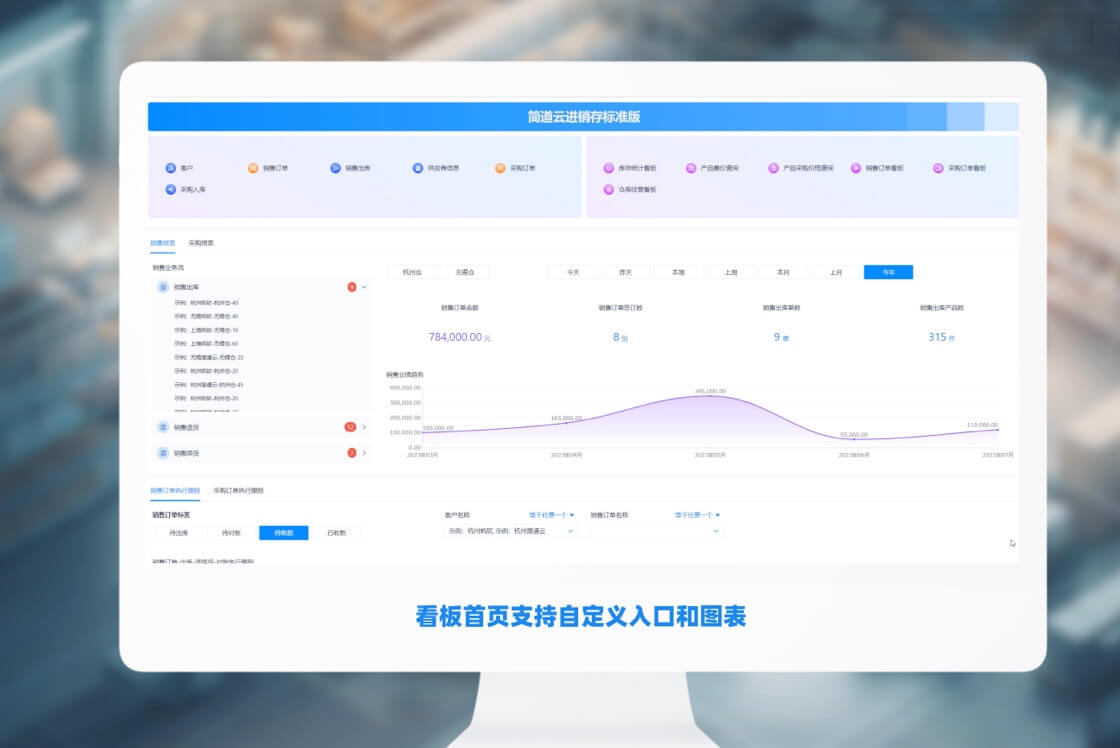Open the 客户 customer entry icon
Screen dimensions: 1120x748
point(171,168)
